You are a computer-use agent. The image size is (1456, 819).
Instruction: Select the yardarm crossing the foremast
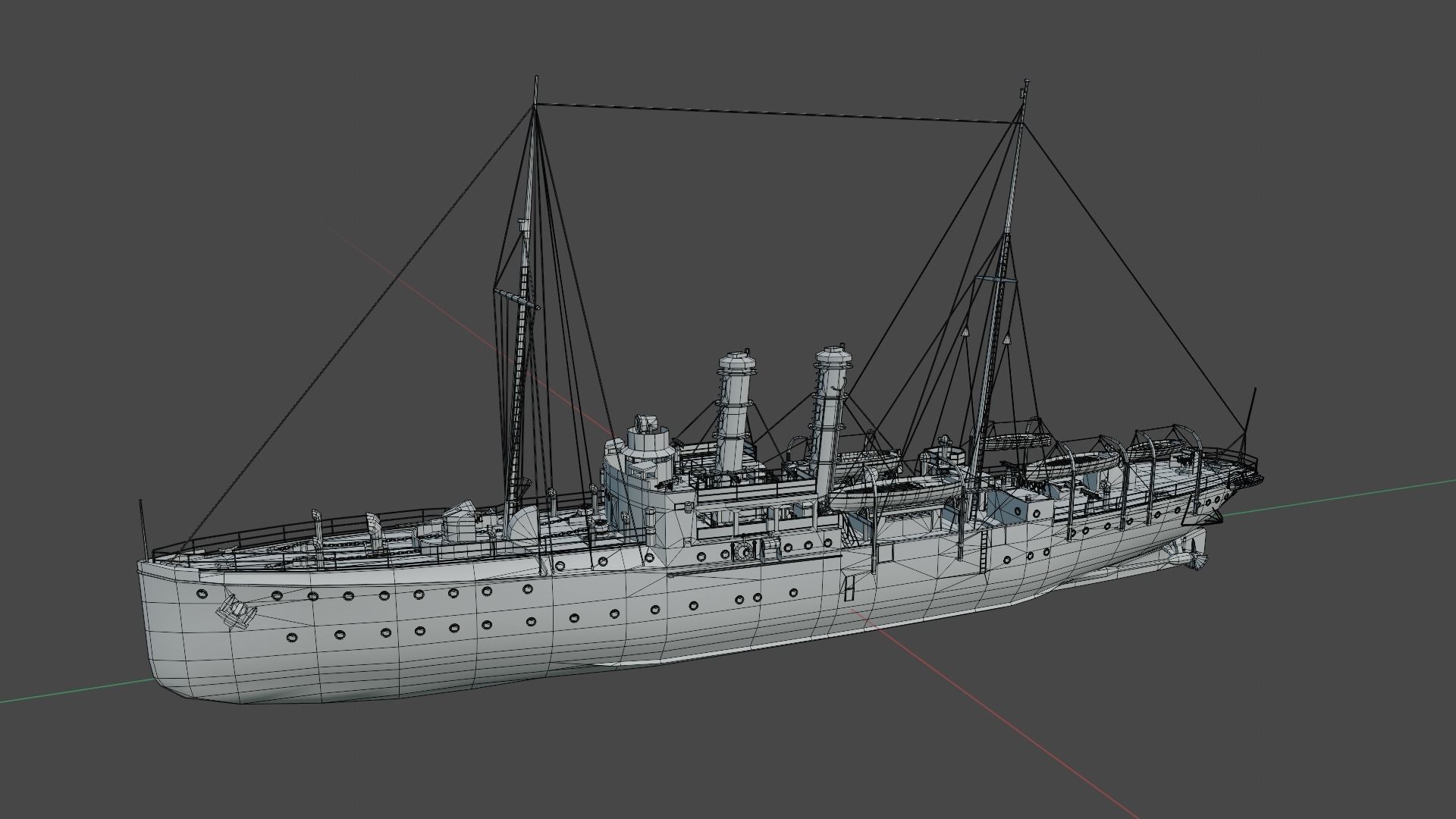pyautogui.click(x=516, y=298)
